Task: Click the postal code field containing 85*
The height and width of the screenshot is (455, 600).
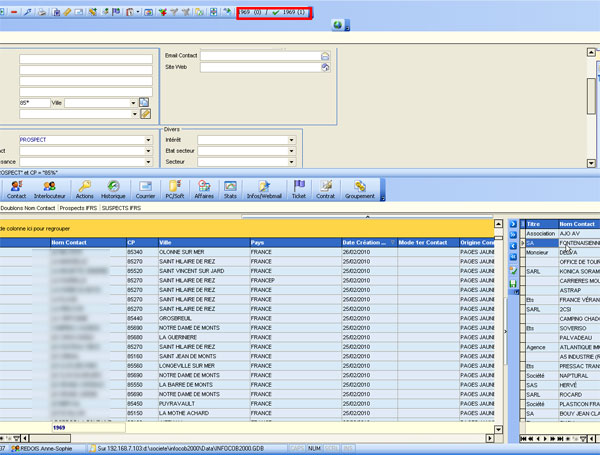Action: pyautogui.click(x=34, y=103)
